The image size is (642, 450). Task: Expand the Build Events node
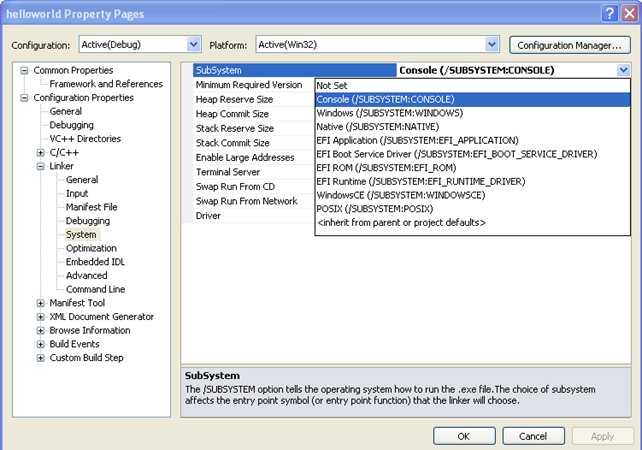point(41,344)
